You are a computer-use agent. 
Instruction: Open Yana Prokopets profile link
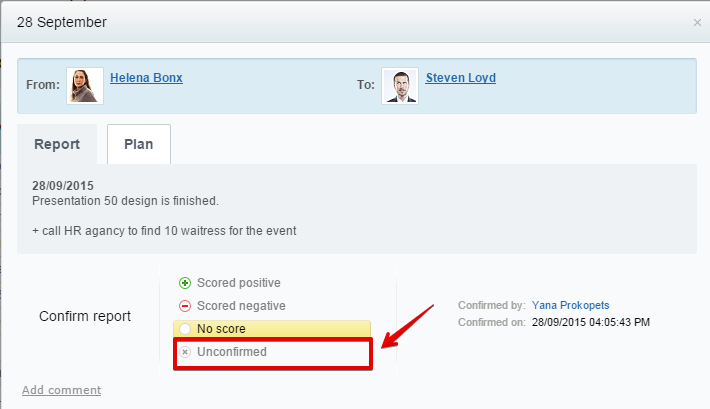(x=571, y=305)
